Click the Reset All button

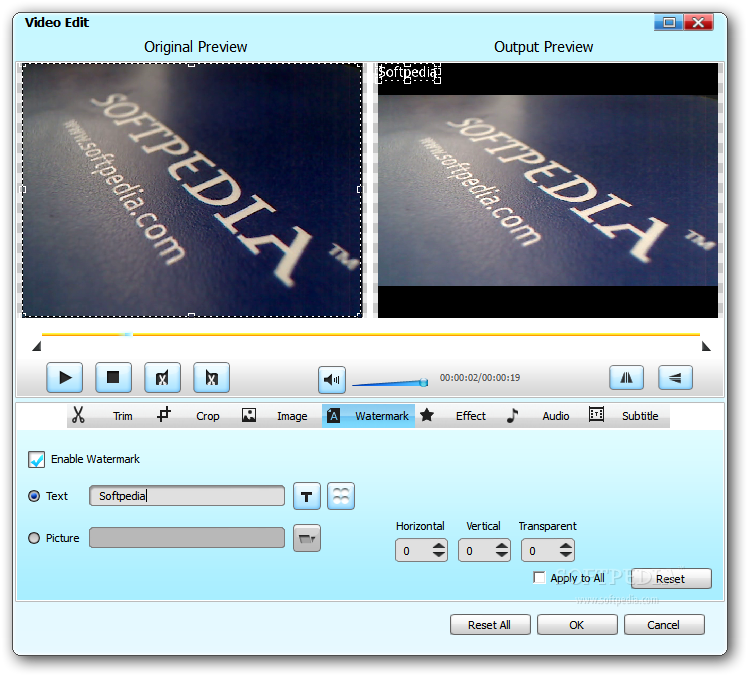pos(490,624)
